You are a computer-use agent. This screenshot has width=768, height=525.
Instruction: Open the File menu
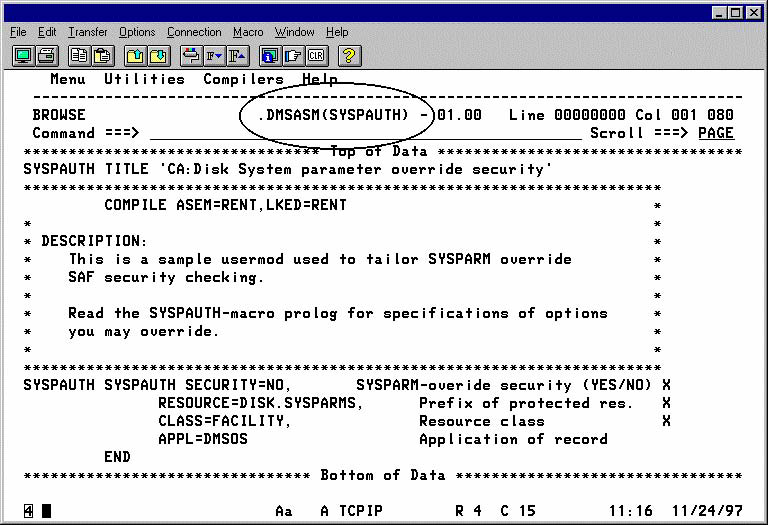tap(18, 32)
